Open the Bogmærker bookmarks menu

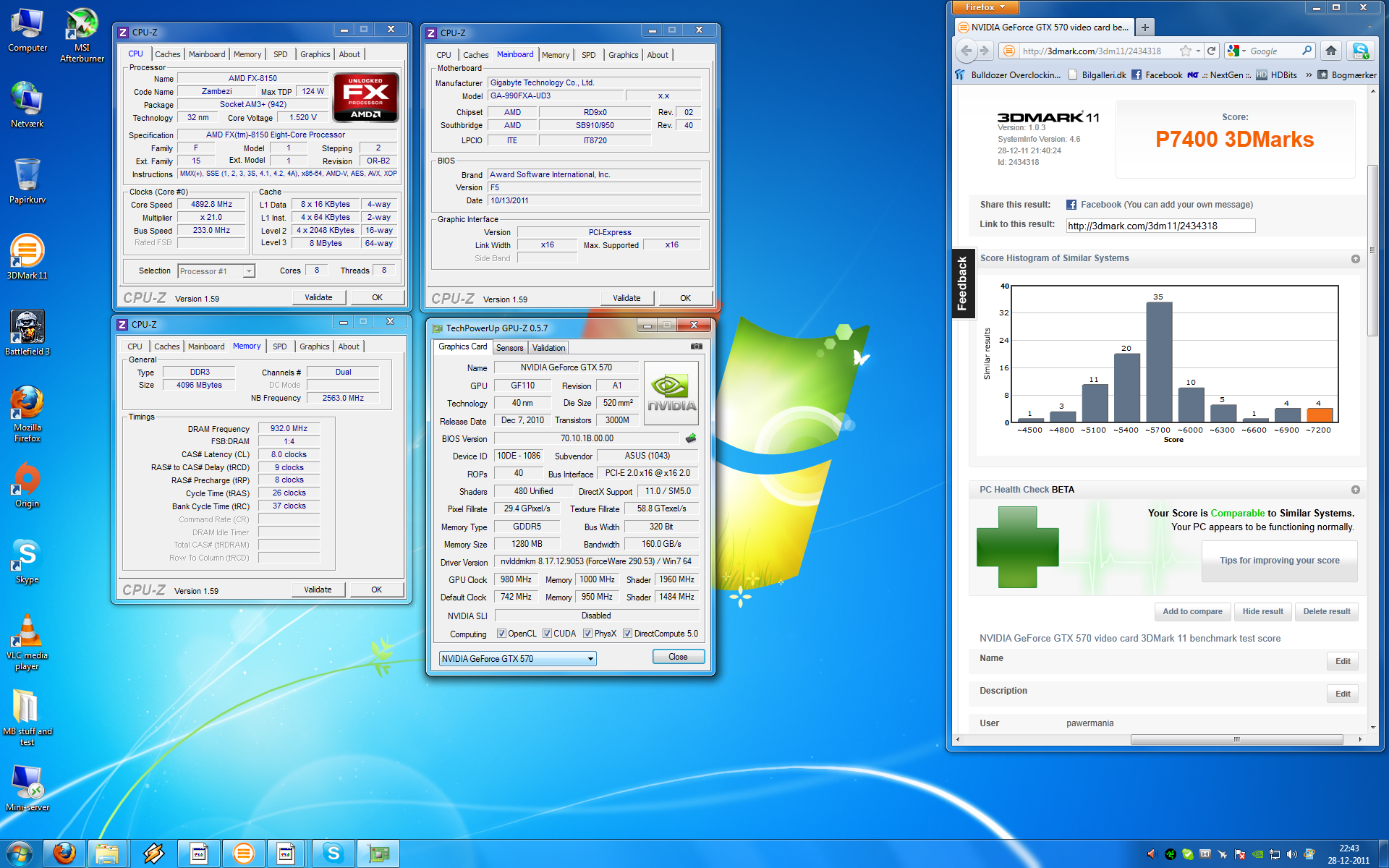tap(1347, 75)
